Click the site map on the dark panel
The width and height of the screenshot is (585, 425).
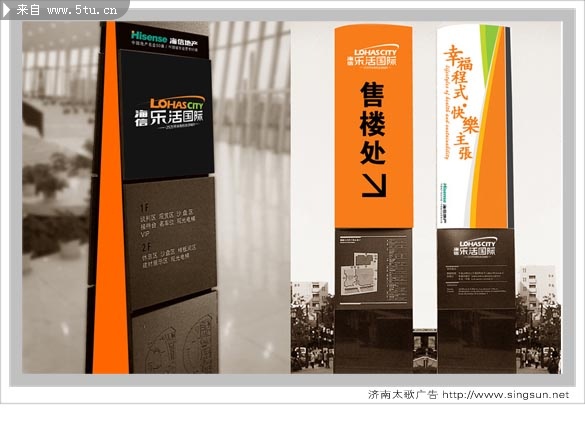[x=360, y=274]
